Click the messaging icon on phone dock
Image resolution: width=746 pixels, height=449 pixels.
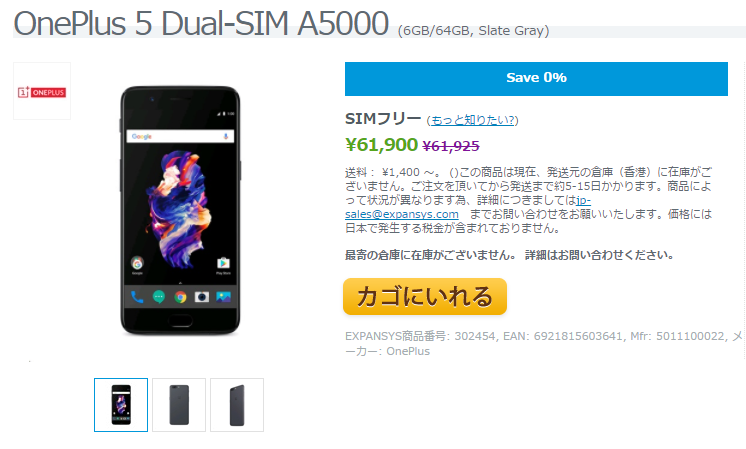click(158, 297)
